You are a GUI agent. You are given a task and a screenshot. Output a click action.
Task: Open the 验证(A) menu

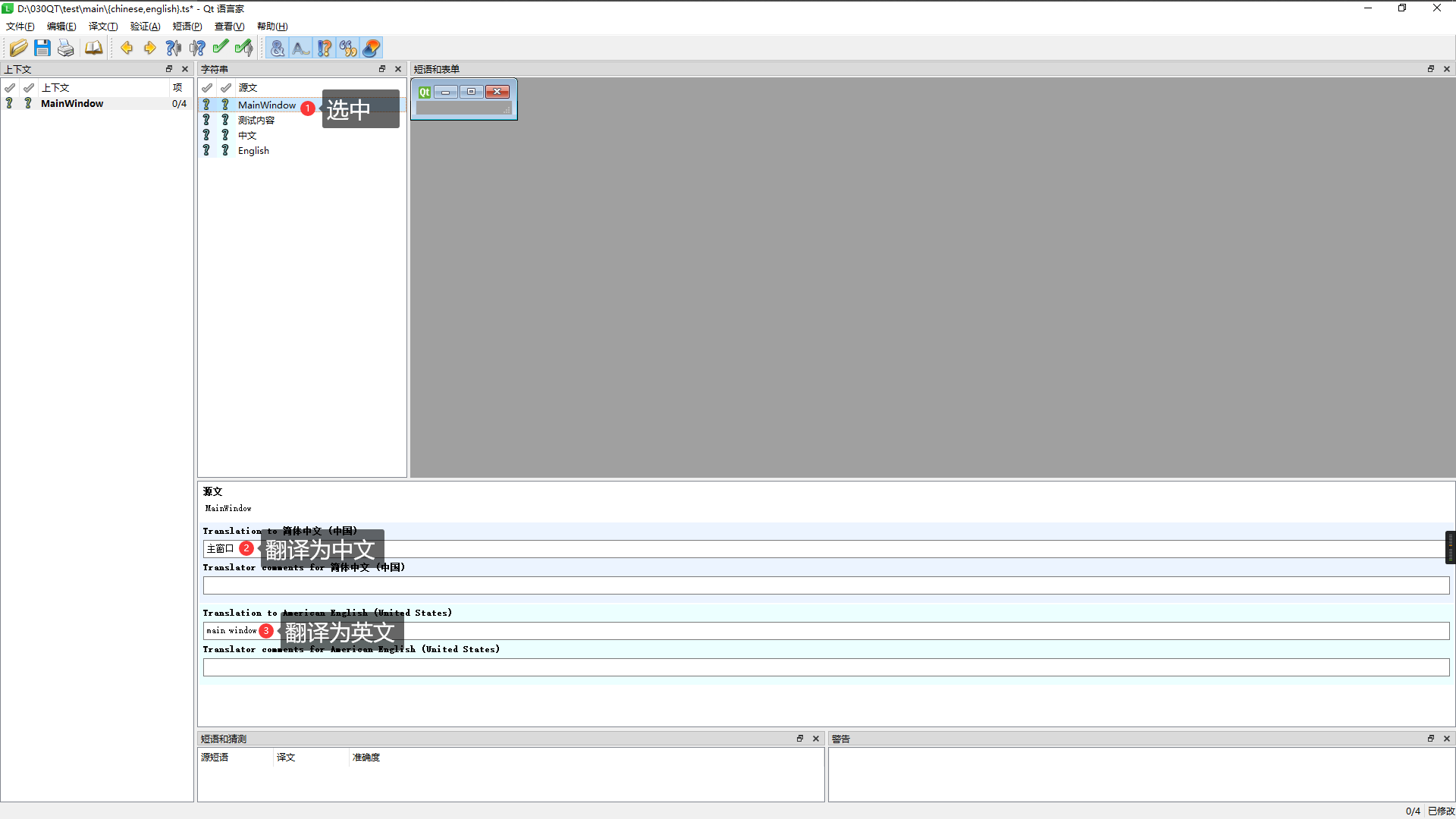[x=145, y=27]
